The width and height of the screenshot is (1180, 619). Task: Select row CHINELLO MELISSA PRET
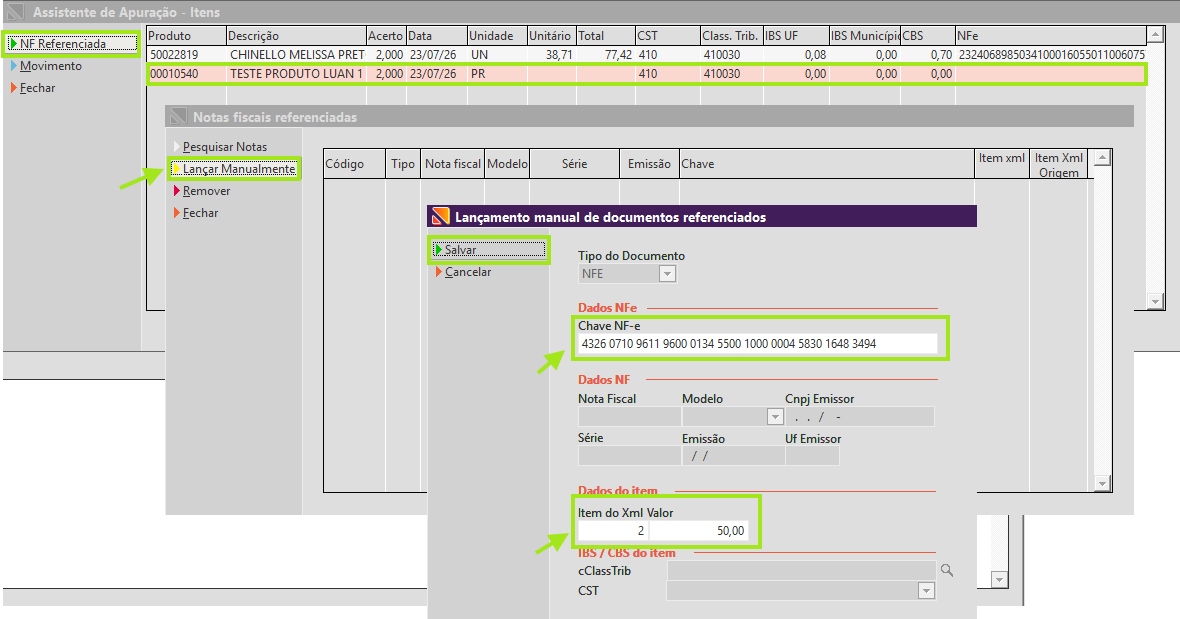point(646,55)
